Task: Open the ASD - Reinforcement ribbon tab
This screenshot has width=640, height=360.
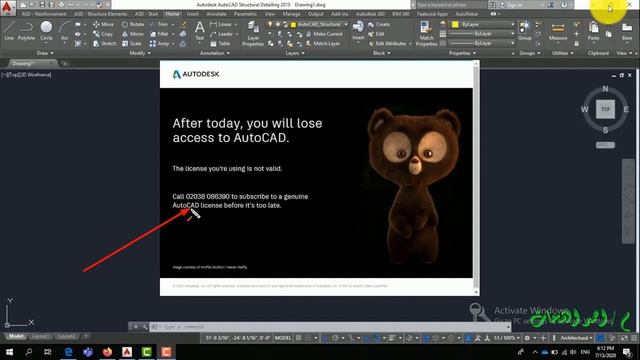Action: [44, 14]
